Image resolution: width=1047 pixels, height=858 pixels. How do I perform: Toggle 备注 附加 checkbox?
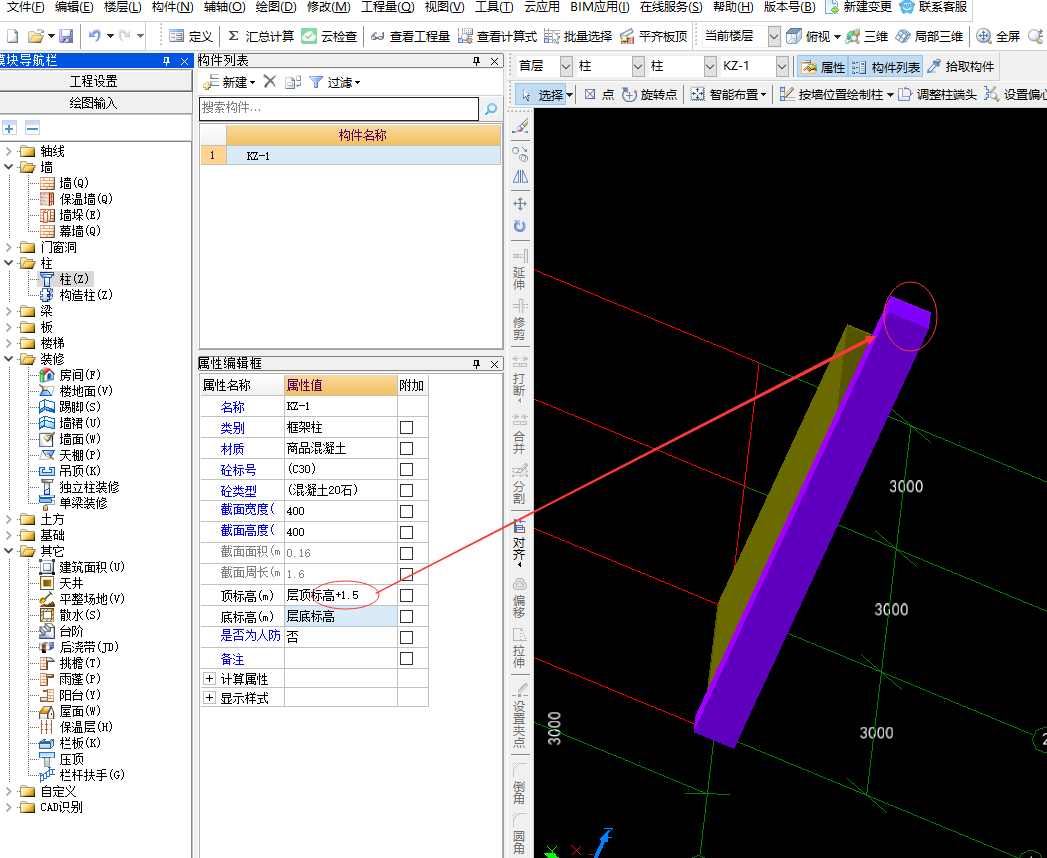point(406,658)
